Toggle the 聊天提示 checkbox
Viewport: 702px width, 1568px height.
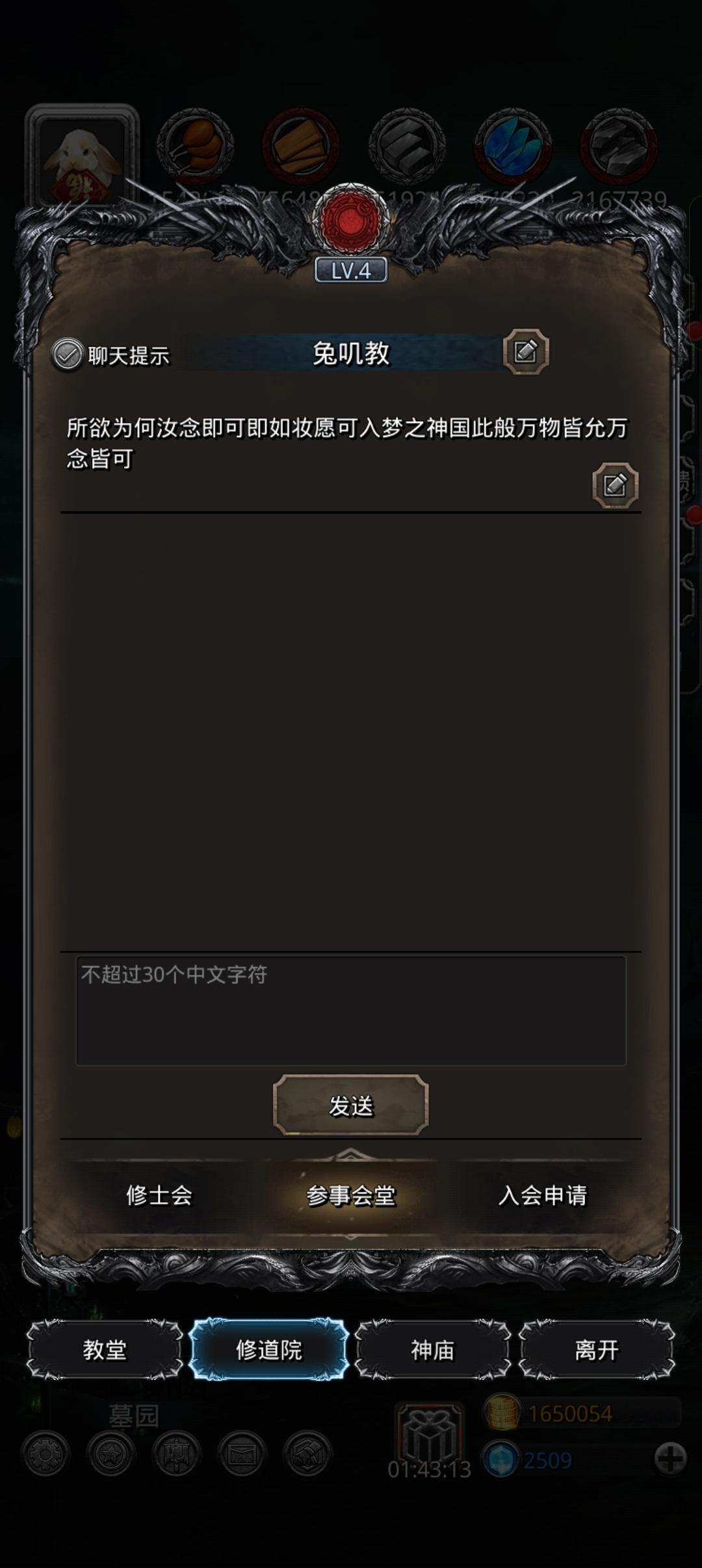tap(67, 355)
